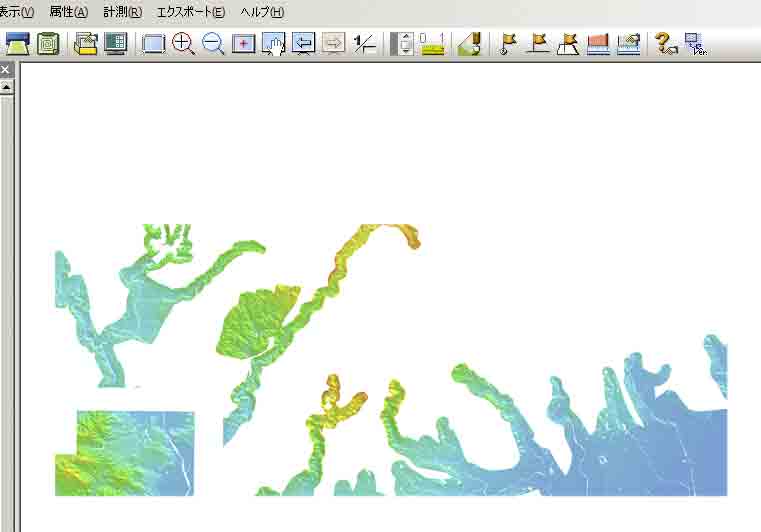
Task: Select the pan hand tool
Action: pos(274,44)
